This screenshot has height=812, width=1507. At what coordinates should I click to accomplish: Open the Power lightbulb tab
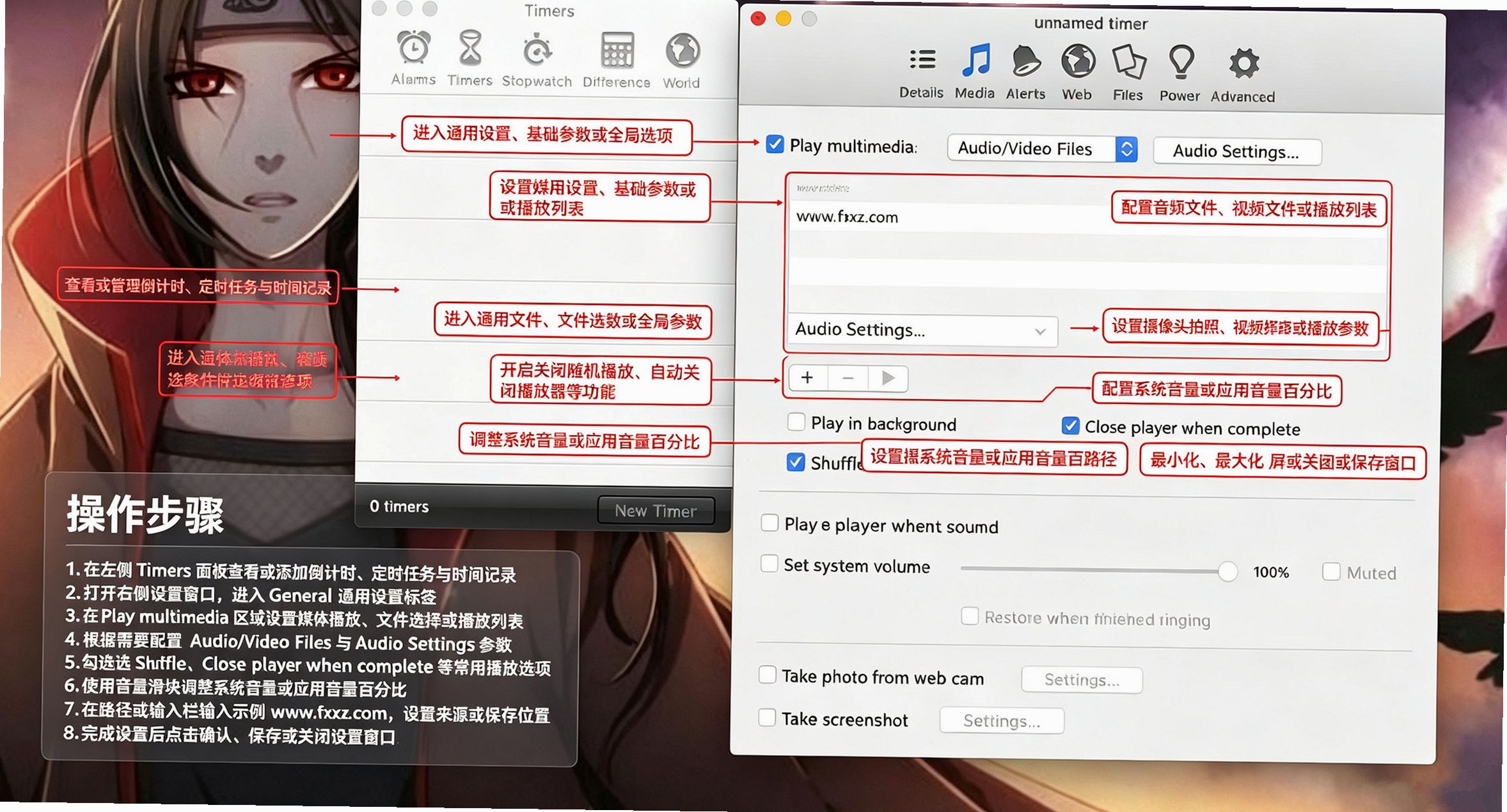tap(1181, 74)
